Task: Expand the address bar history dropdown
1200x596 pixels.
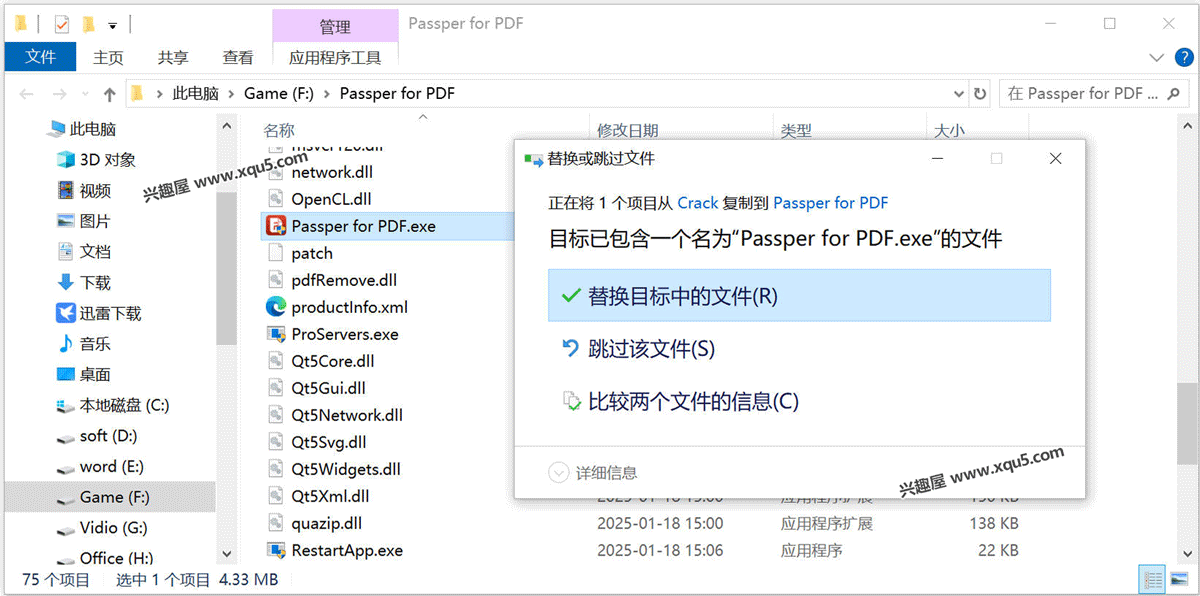Action: click(x=960, y=93)
